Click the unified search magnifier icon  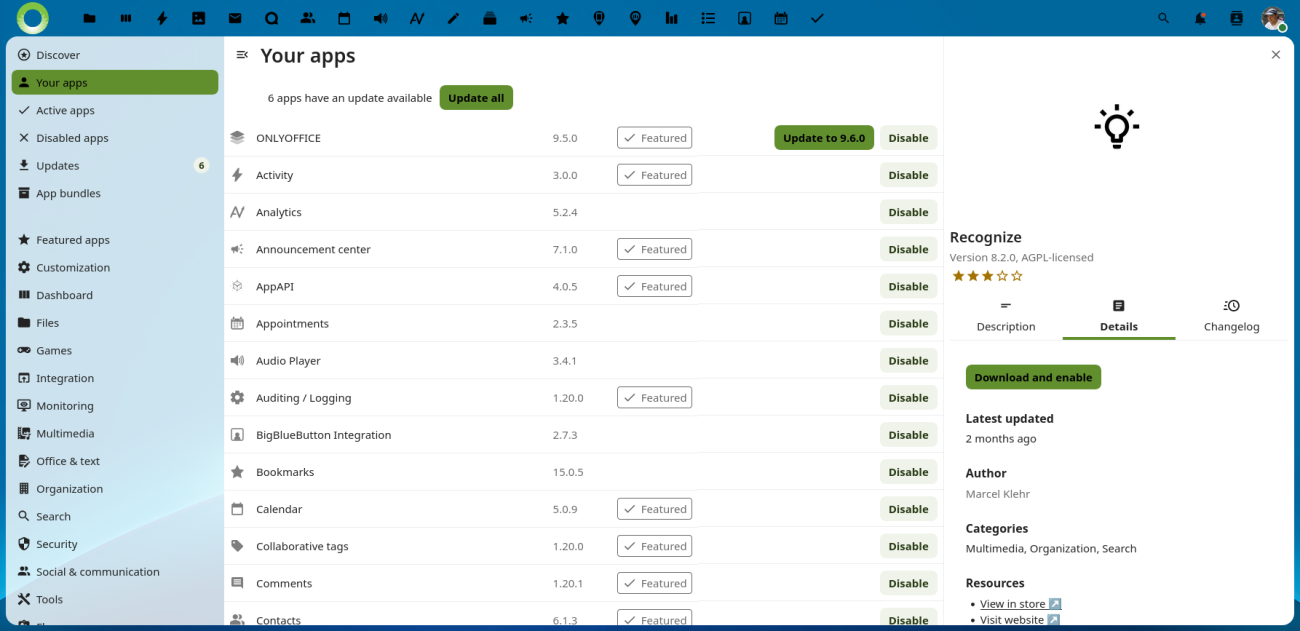(1163, 18)
